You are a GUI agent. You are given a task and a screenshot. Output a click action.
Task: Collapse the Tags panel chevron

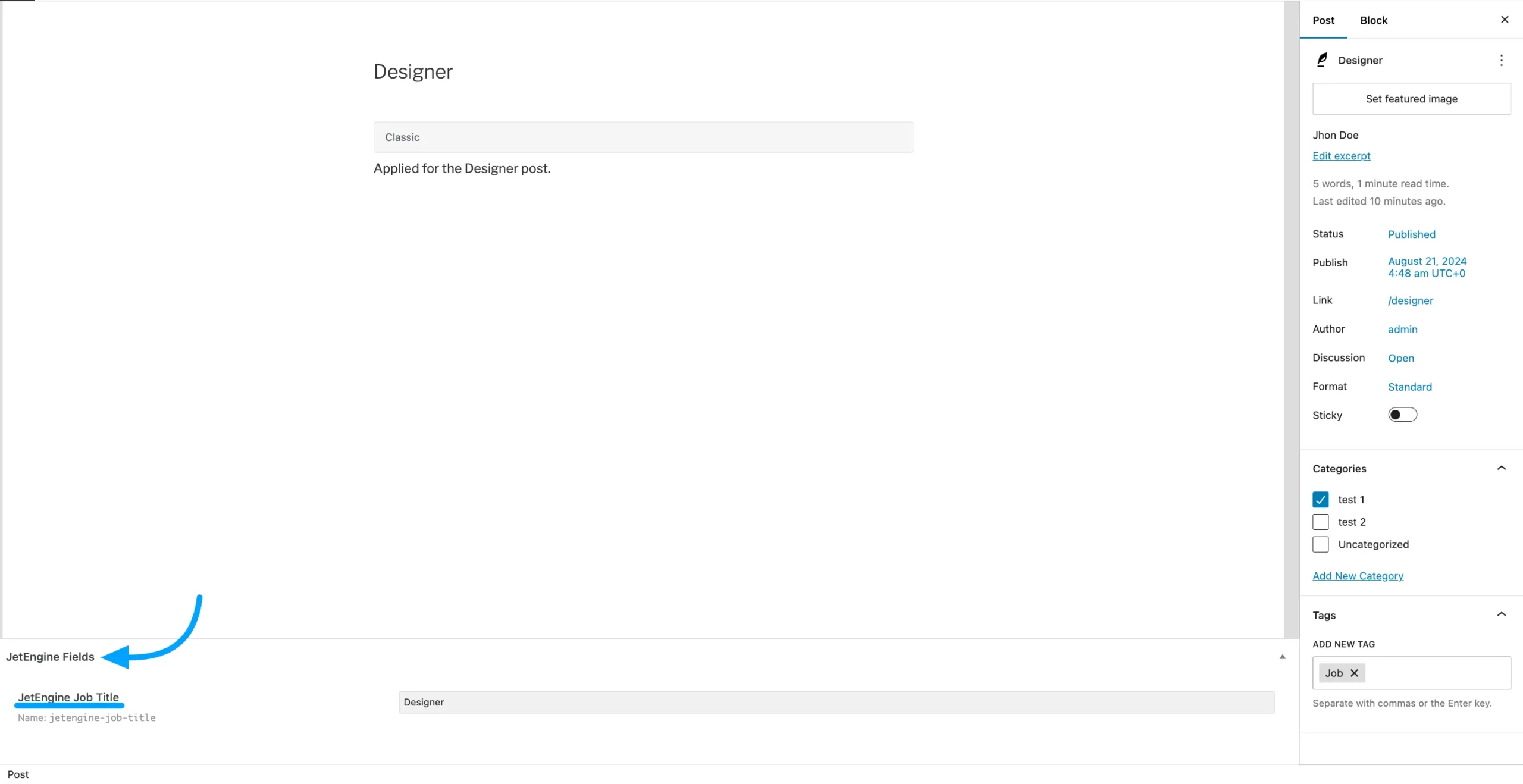pyautogui.click(x=1501, y=614)
